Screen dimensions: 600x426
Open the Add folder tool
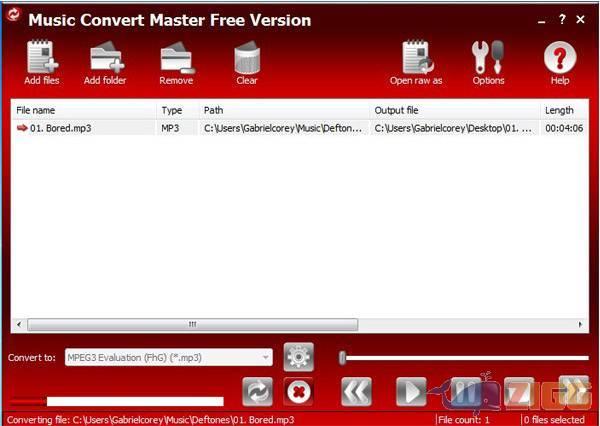click(104, 60)
